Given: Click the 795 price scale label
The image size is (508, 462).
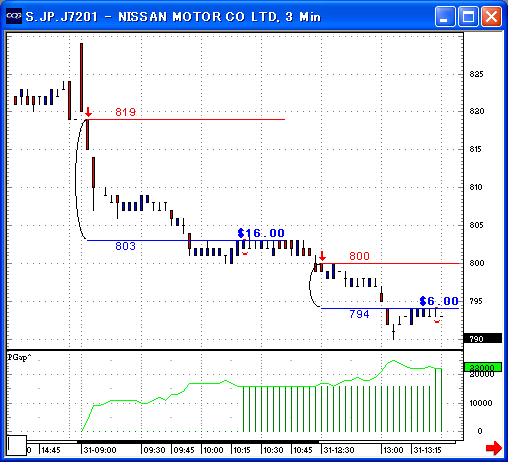Looking at the screenshot, I should 476,301.
